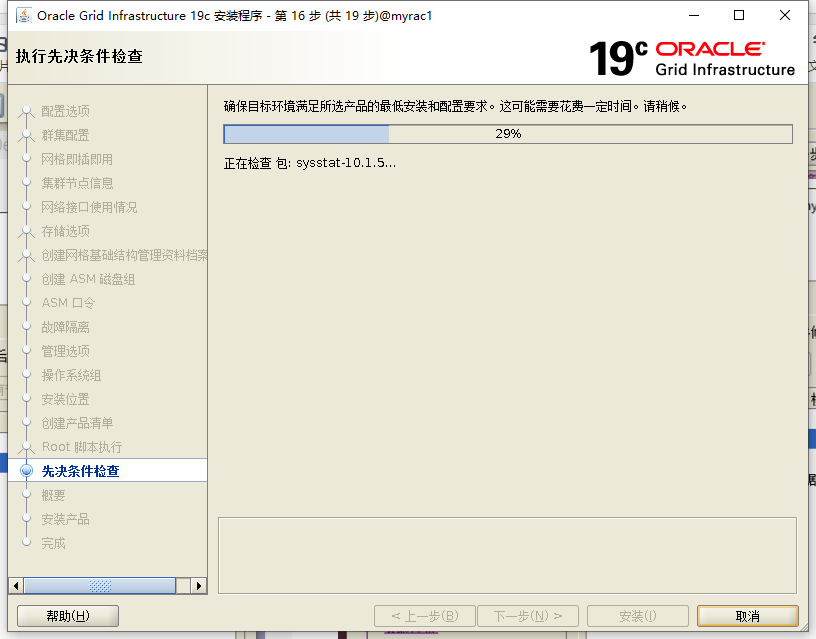
Task: Click the right arrow of sidebar scrollbar
Action: click(x=199, y=586)
